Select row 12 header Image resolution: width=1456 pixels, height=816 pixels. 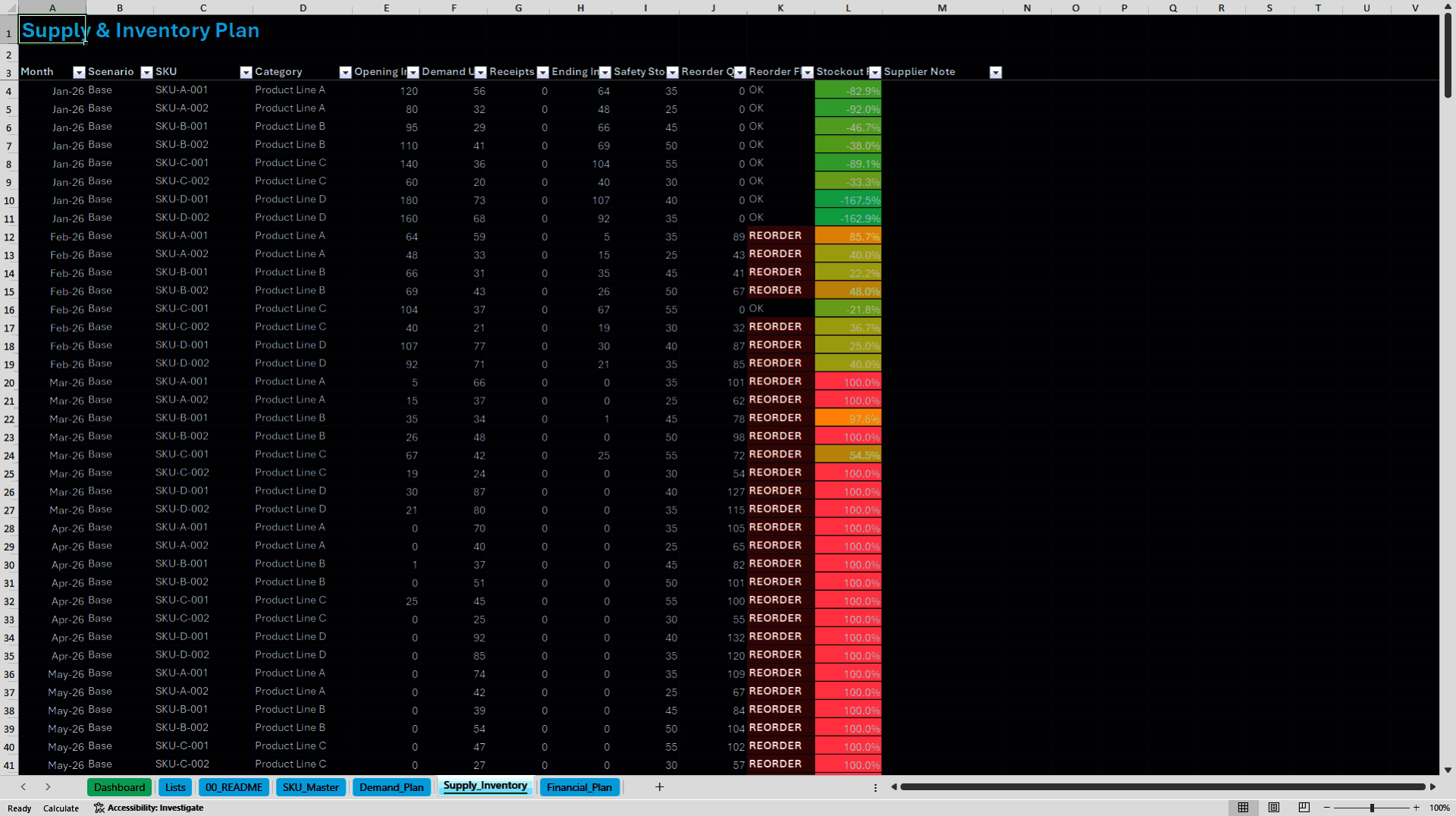point(9,237)
